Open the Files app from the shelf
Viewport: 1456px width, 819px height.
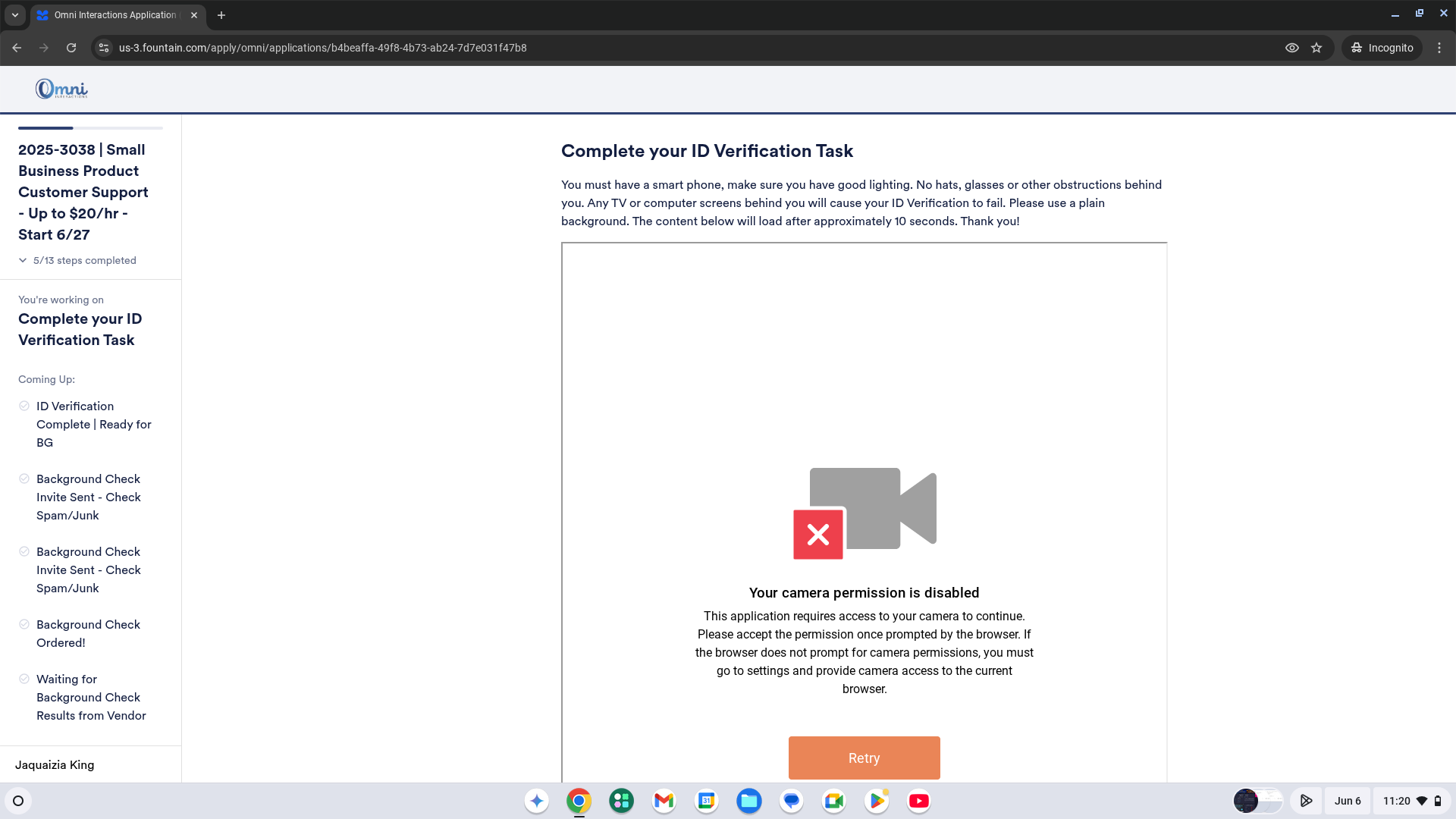click(x=748, y=801)
